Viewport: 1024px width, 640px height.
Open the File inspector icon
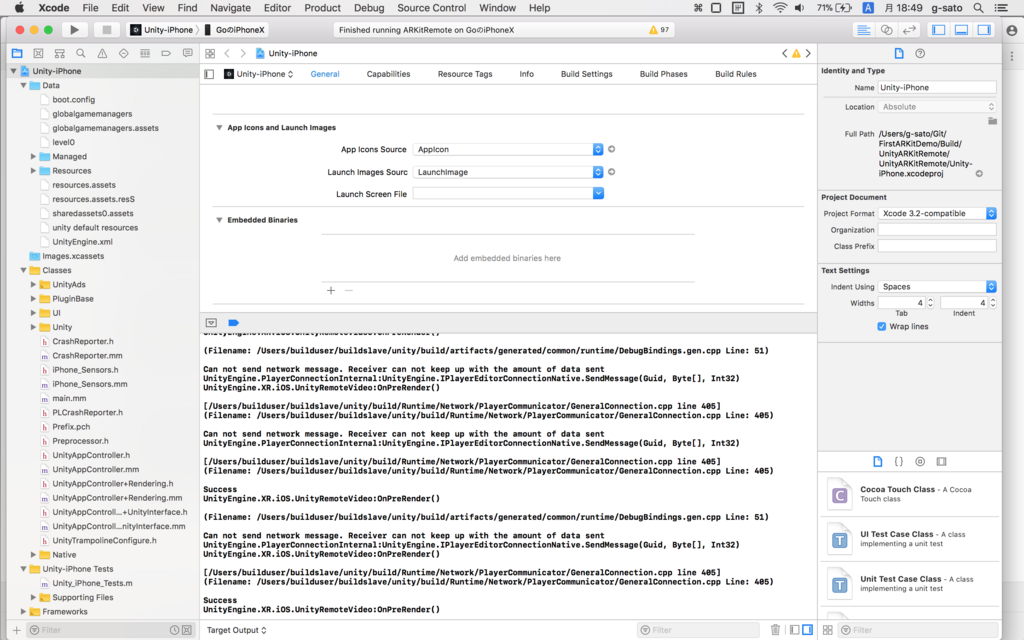[x=899, y=54]
